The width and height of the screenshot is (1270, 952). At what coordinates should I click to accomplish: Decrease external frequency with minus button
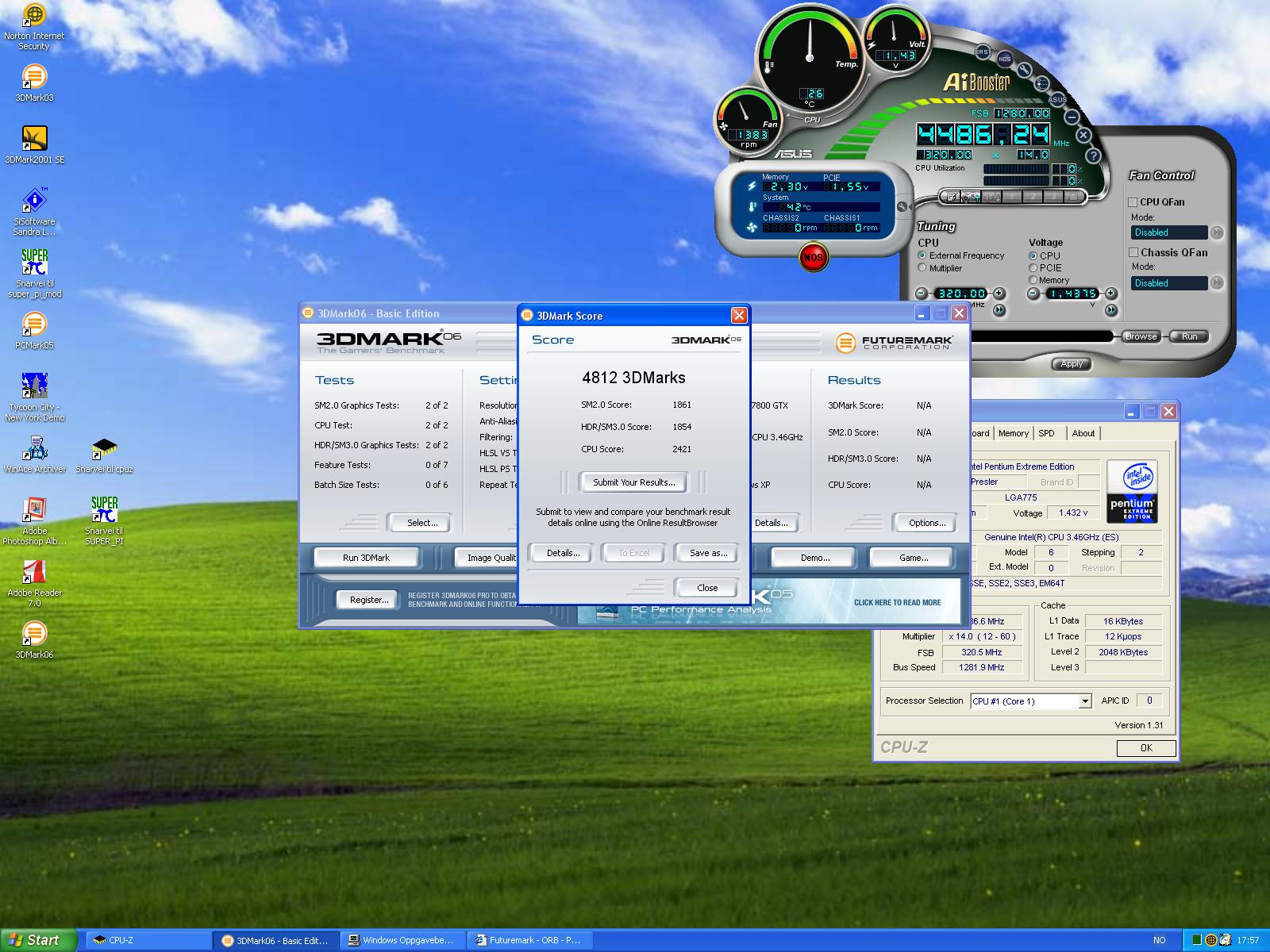pos(922,294)
